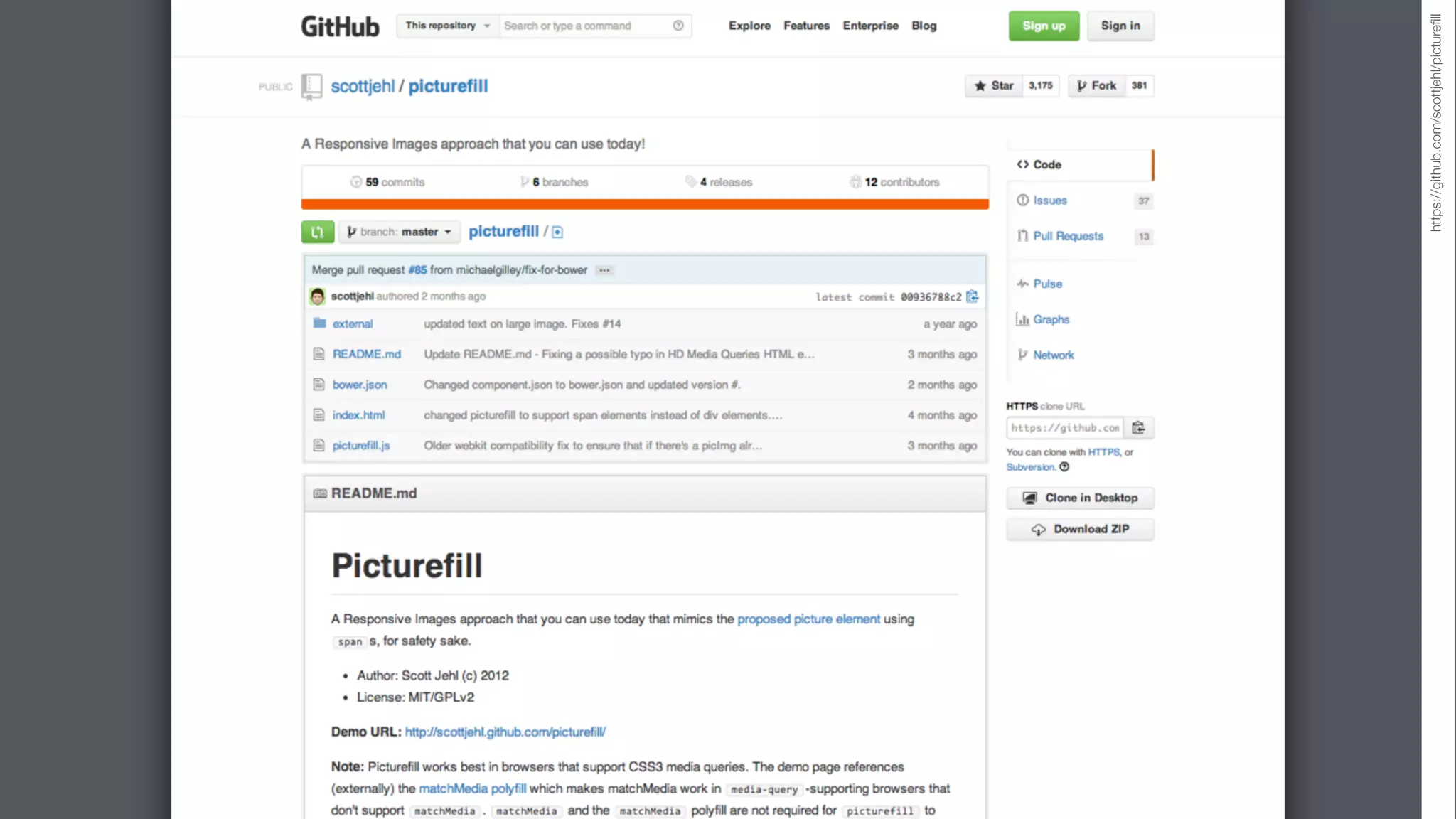
Task: Open the 'This repository' search scope dropdown
Action: tap(448, 26)
